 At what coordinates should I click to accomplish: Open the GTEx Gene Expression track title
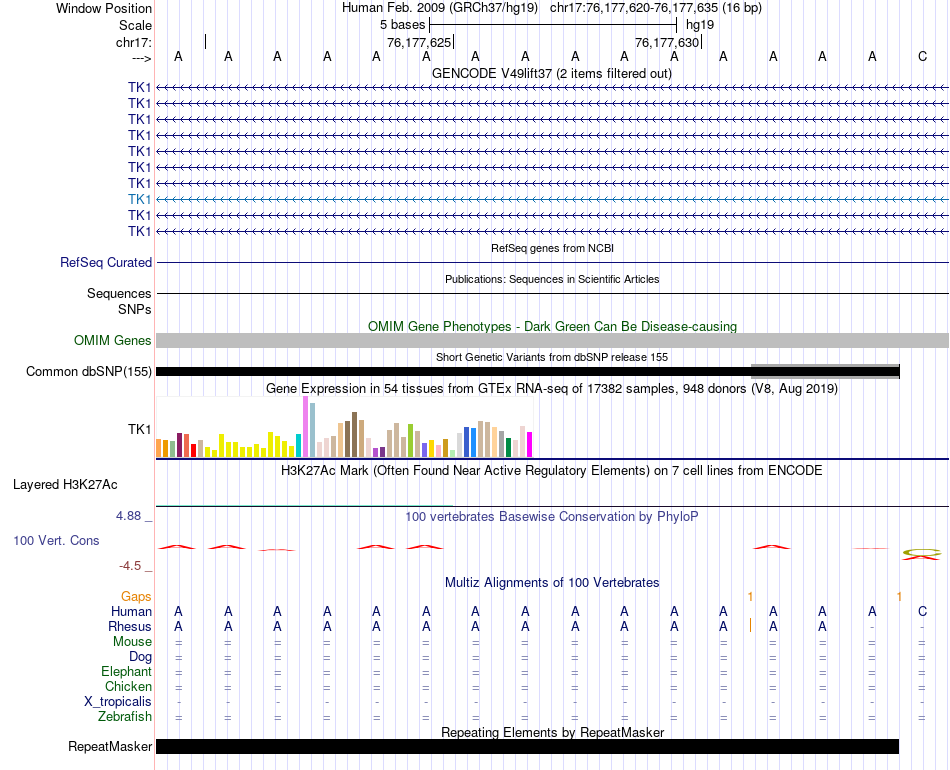pyautogui.click(x=552, y=388)
